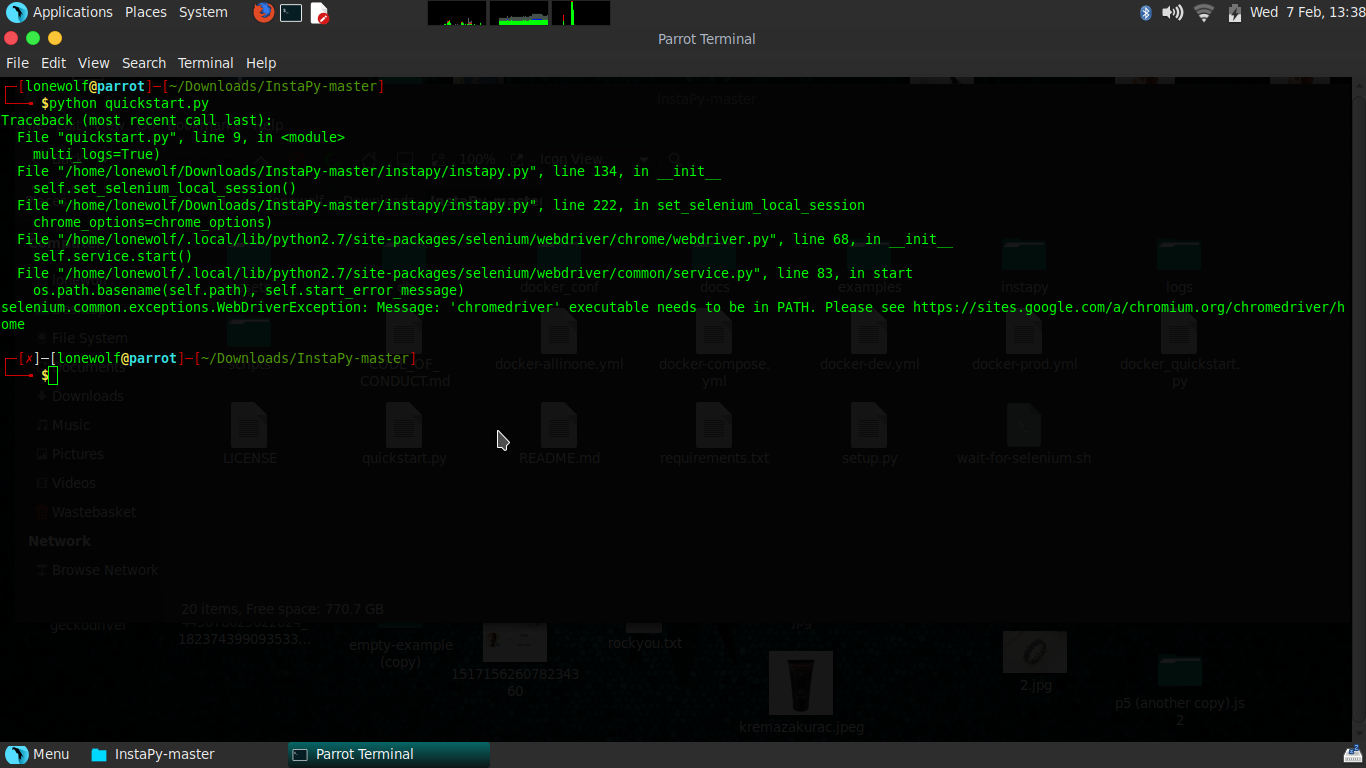Click the first lonewolf@parrot prompt line above the command
The height and width of the screenshot is (768, 1366).
point(193,86)
